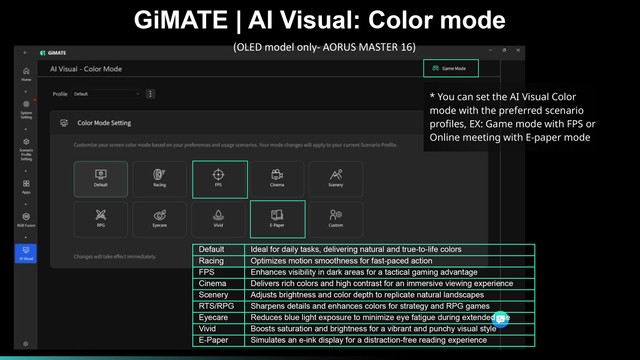The width and height of the screenshot is (640, 360).
Task: Click 'Boosts saturation and brightness' description
Action: pos(373,329)
